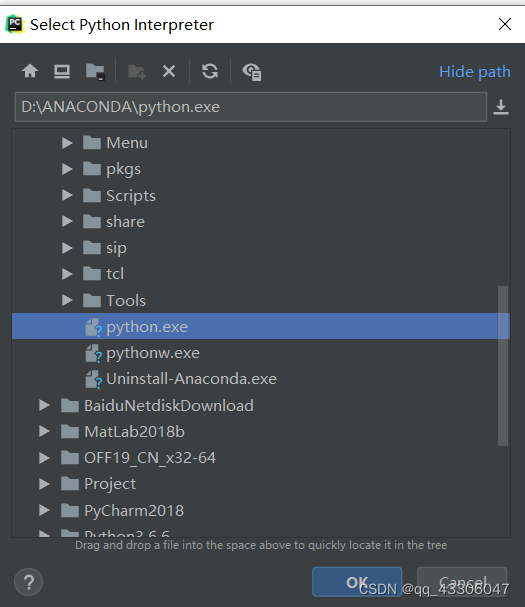Click the Scripts folder icon
This screenshot has width=525, height=607.
[x=92, y=195]
